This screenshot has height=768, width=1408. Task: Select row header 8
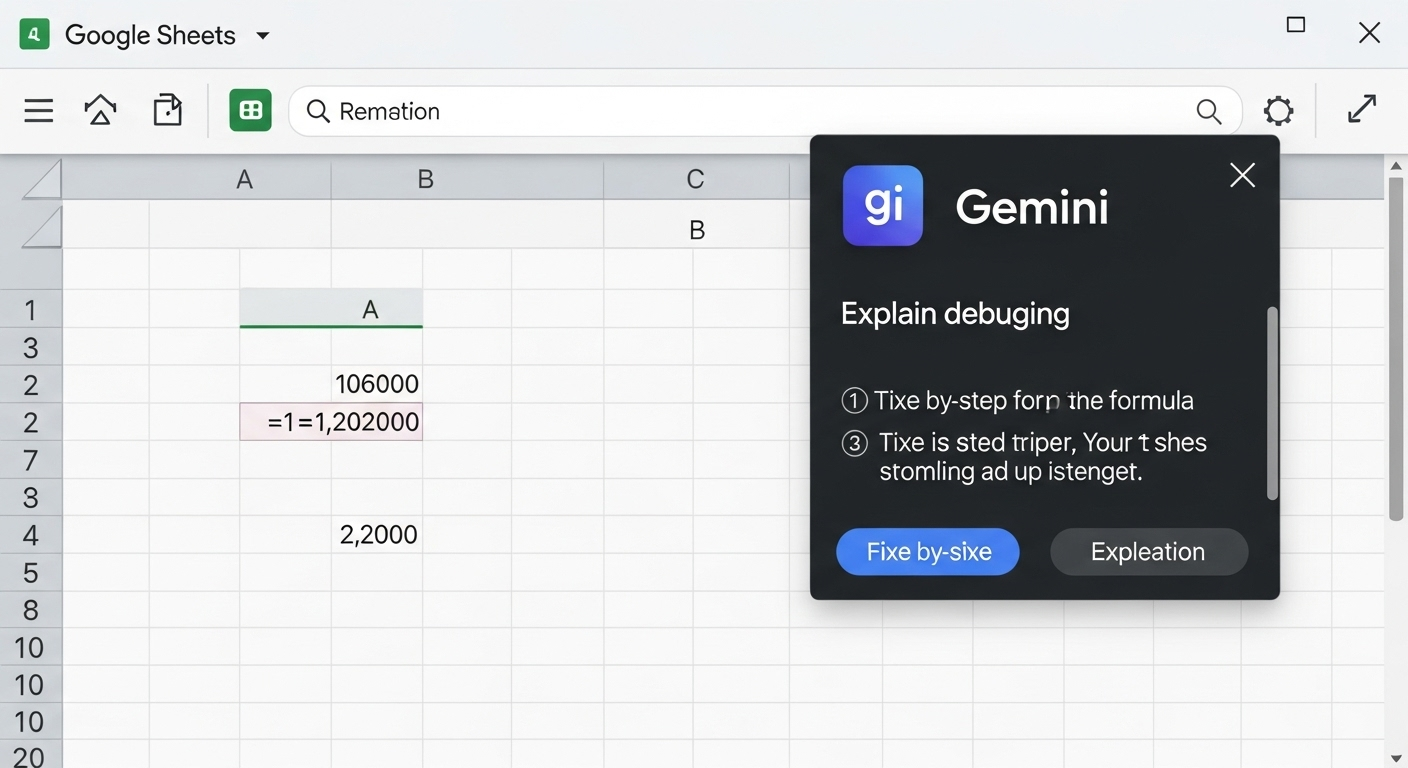tap(30, 610)
